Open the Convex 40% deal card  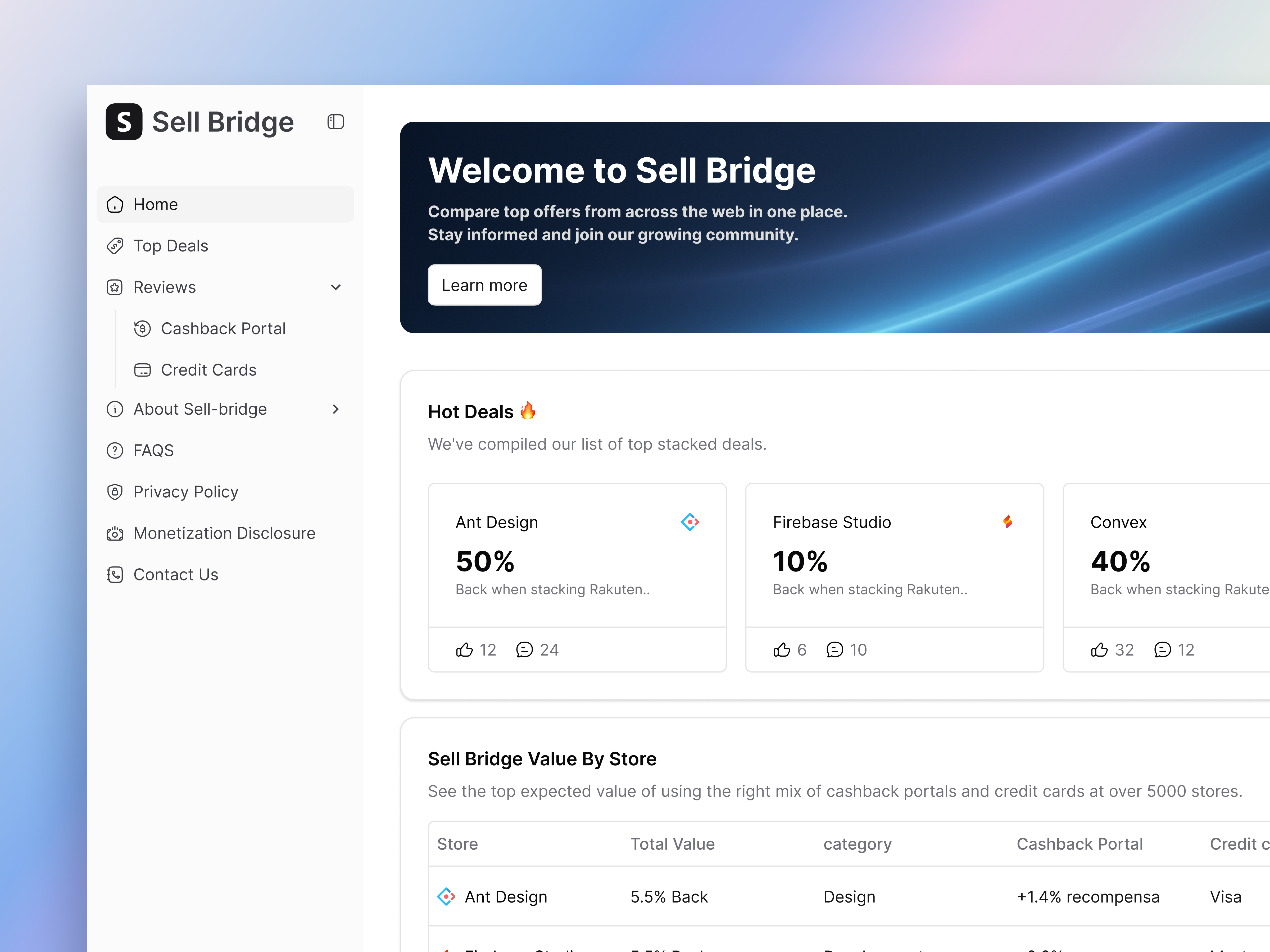1166,577
